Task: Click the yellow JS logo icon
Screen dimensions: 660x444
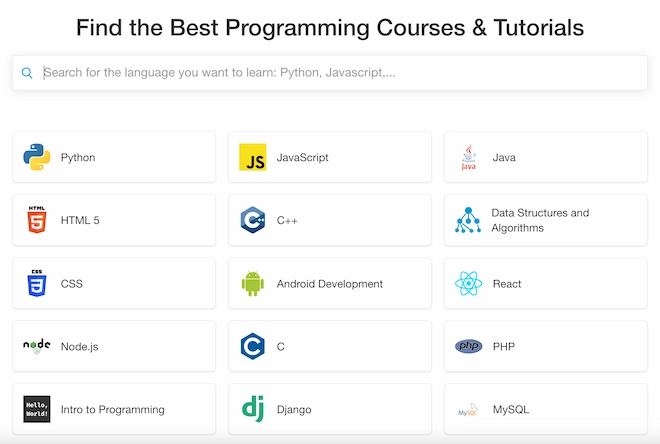Action: click(253, 157)
